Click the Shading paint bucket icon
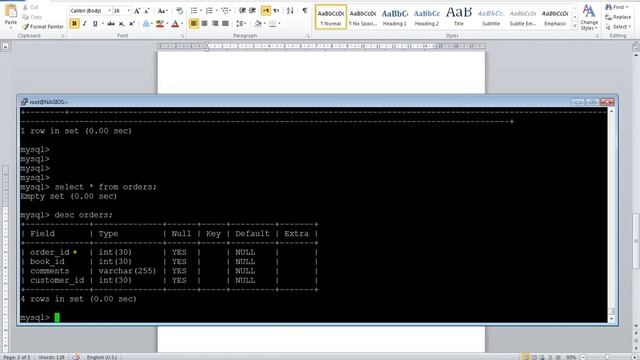This screenshot has width=640, height=360. point(258,24)
